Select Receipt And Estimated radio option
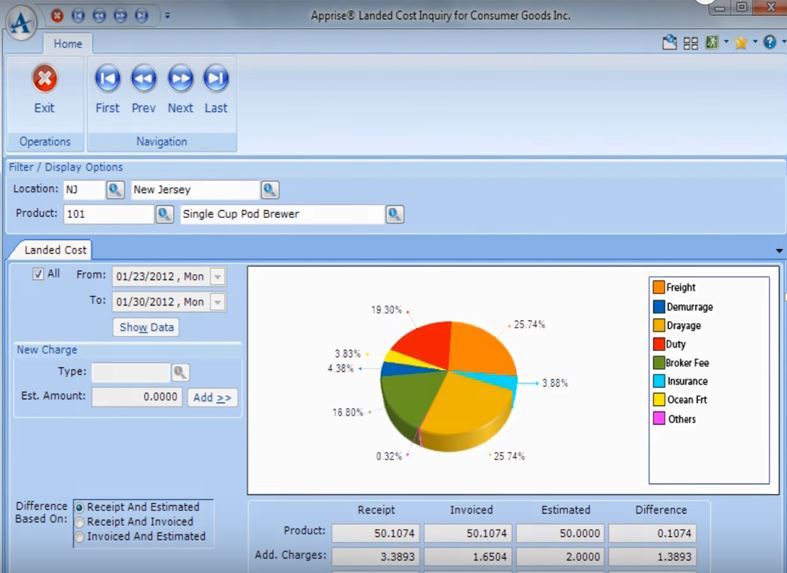Image resolution: width=787 pixels, height=573 pixels. (80, 507)
